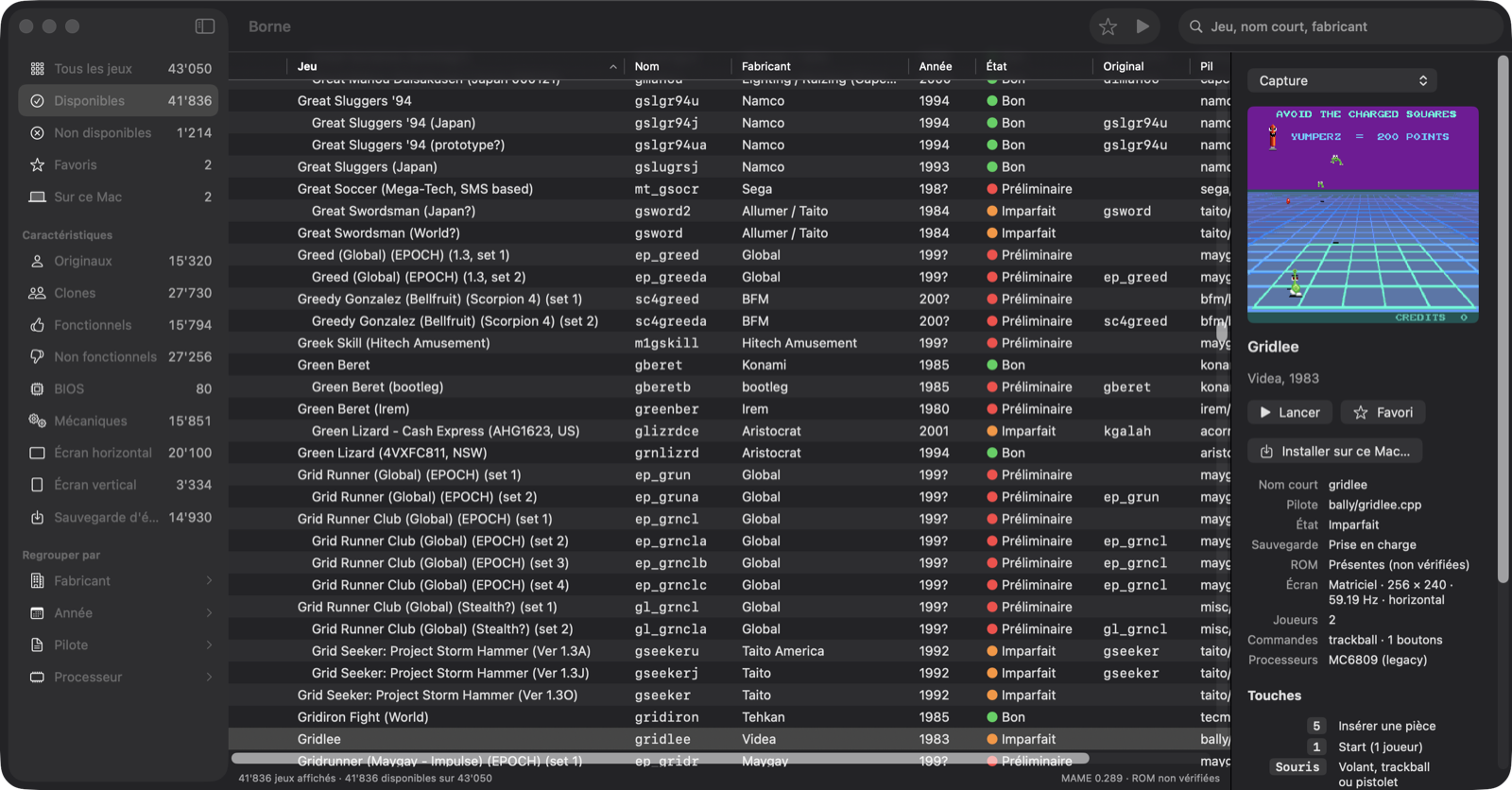This screenshot has width=1512, height=790.
Task: Click the play toolbar button
Action: [1143, 26]
